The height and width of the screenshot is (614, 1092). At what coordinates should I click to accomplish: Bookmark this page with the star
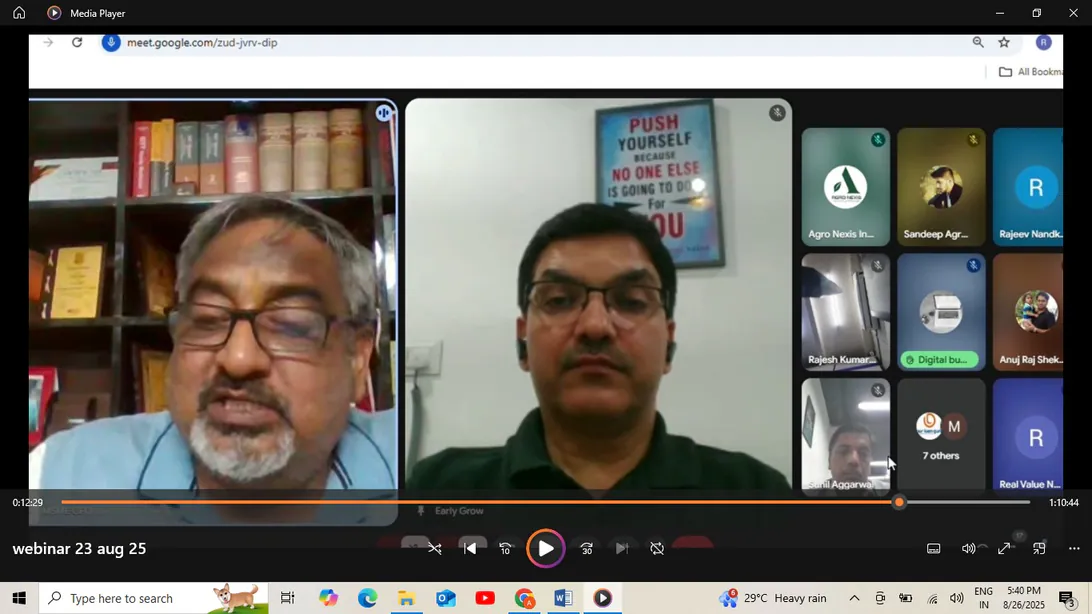click(1004, 42)
